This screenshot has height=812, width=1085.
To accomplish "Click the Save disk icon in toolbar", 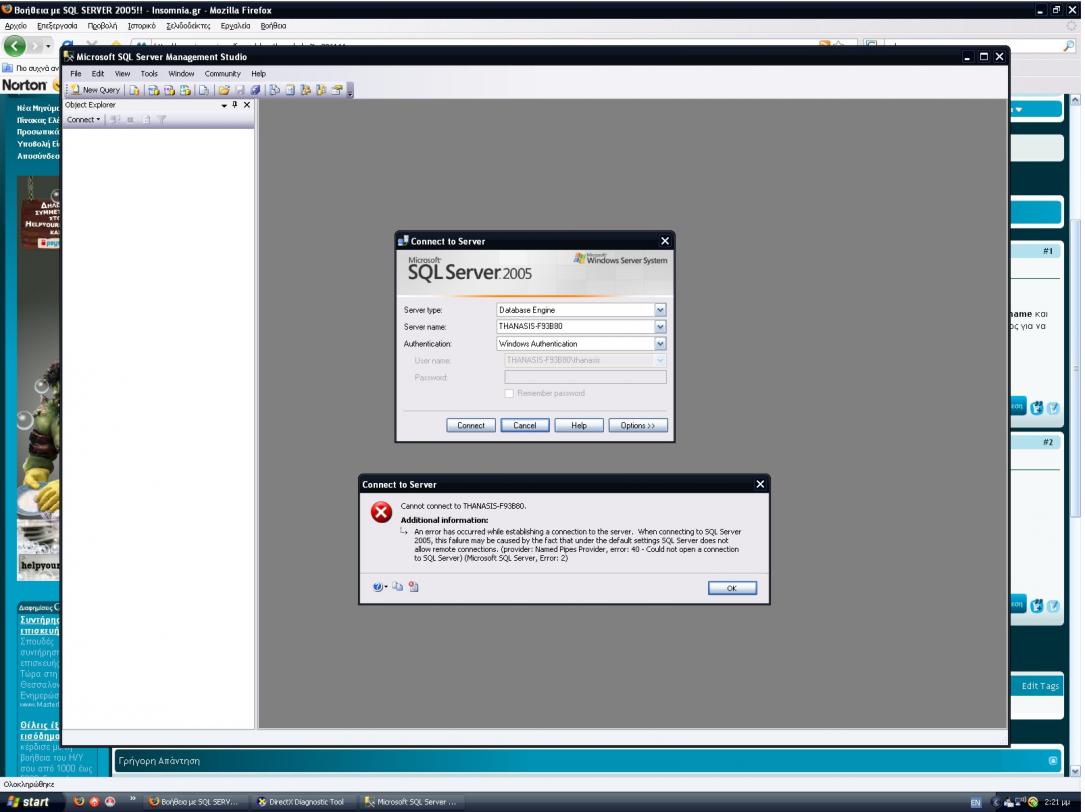I will [240, 90].
